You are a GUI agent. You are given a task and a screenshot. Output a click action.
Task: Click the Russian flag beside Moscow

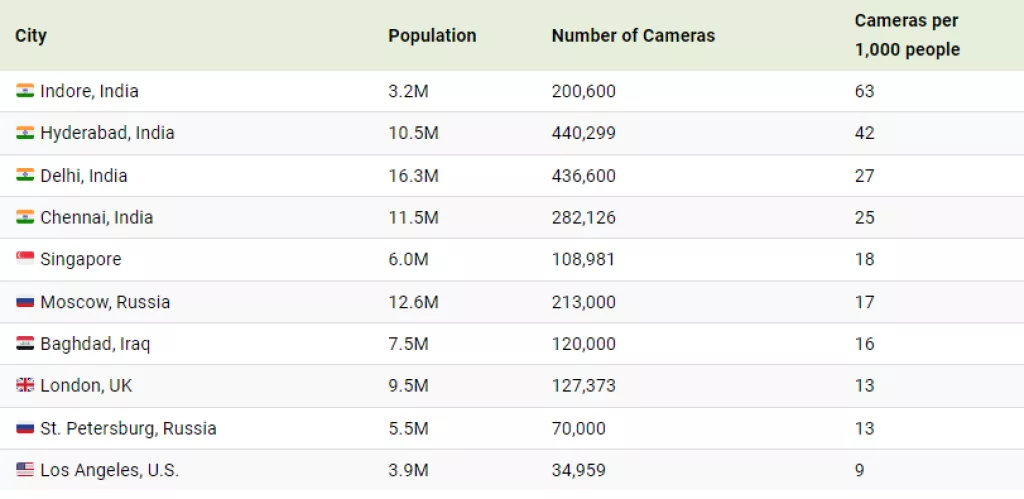pyautogui.click(x=25, y=302)
